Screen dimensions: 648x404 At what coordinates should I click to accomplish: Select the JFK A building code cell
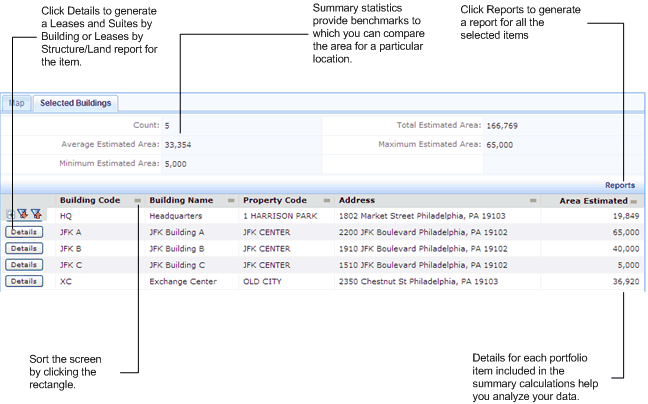tap(70, 232)
